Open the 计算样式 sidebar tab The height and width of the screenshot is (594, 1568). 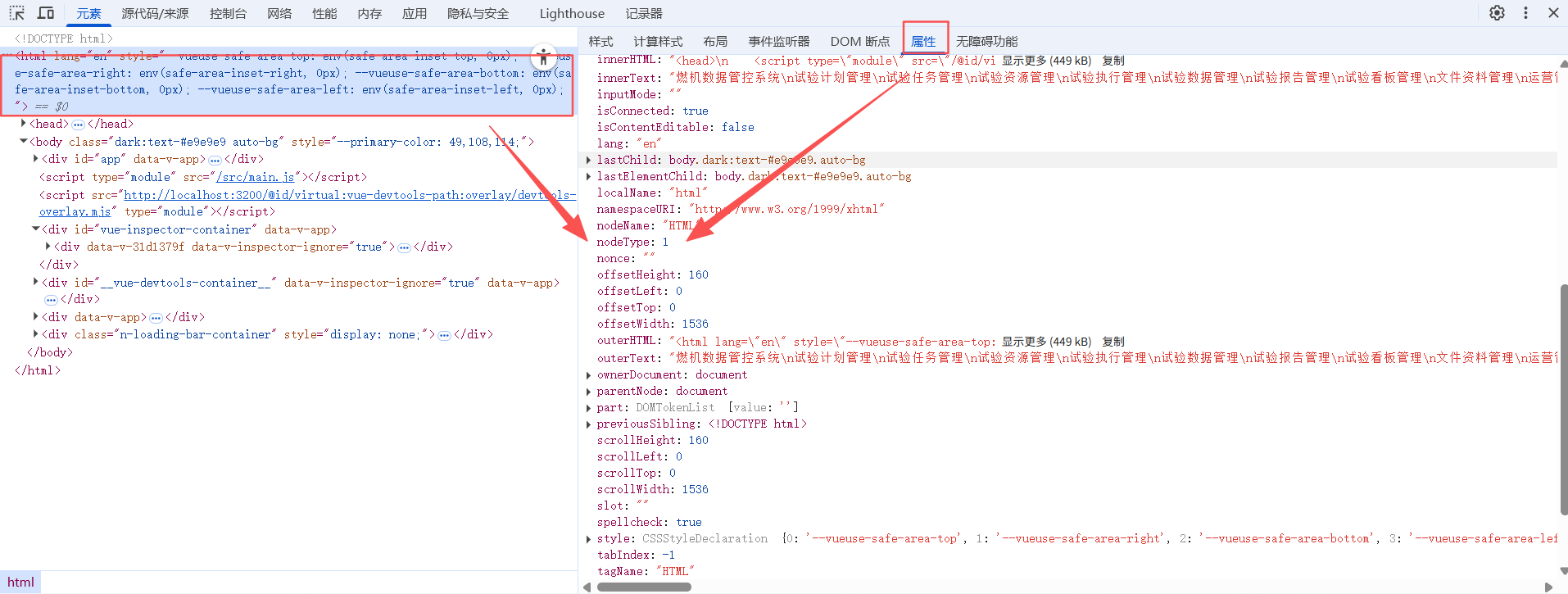point(658,42)
